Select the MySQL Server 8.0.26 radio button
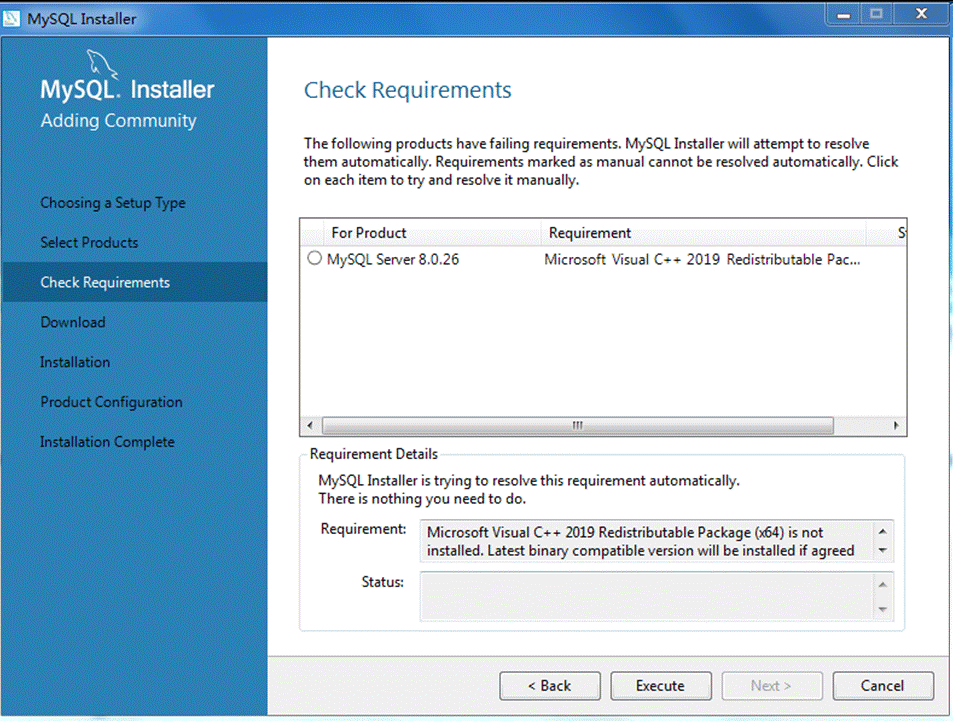Image resolution: width=953 pixels, height=721 pixels. [314, 258]
